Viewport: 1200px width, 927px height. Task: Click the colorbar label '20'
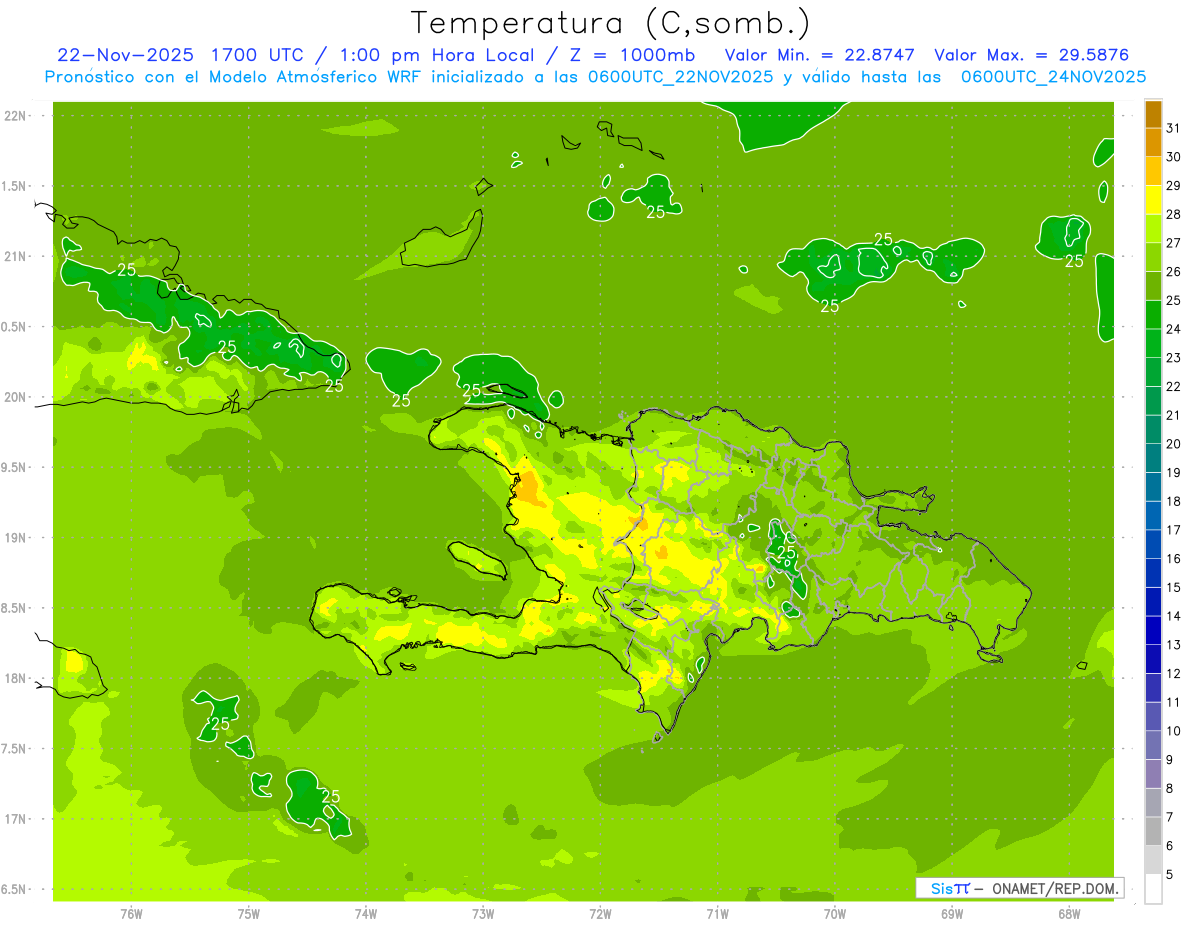[x=1174, y=444]
